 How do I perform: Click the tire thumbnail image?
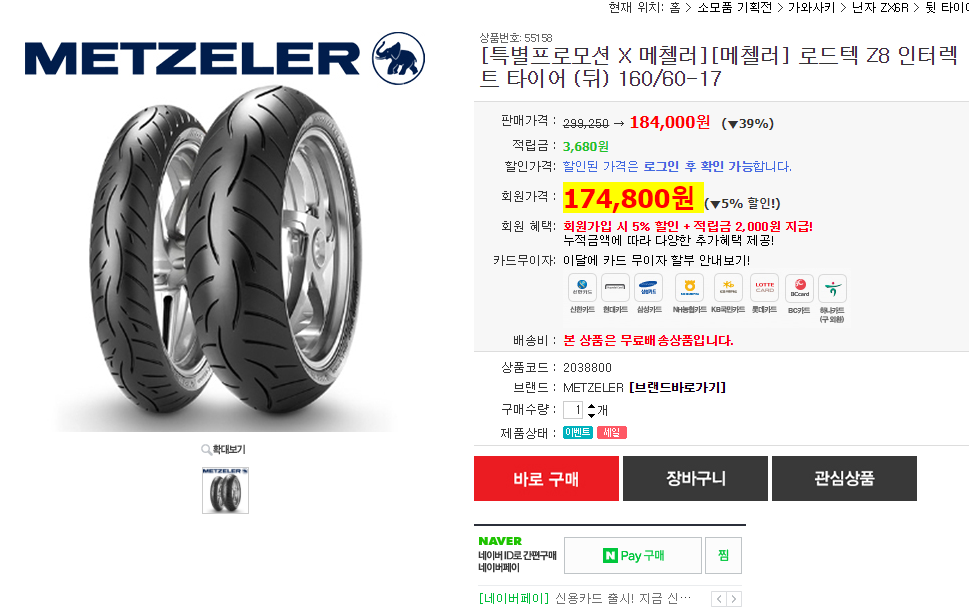(226, 490)
